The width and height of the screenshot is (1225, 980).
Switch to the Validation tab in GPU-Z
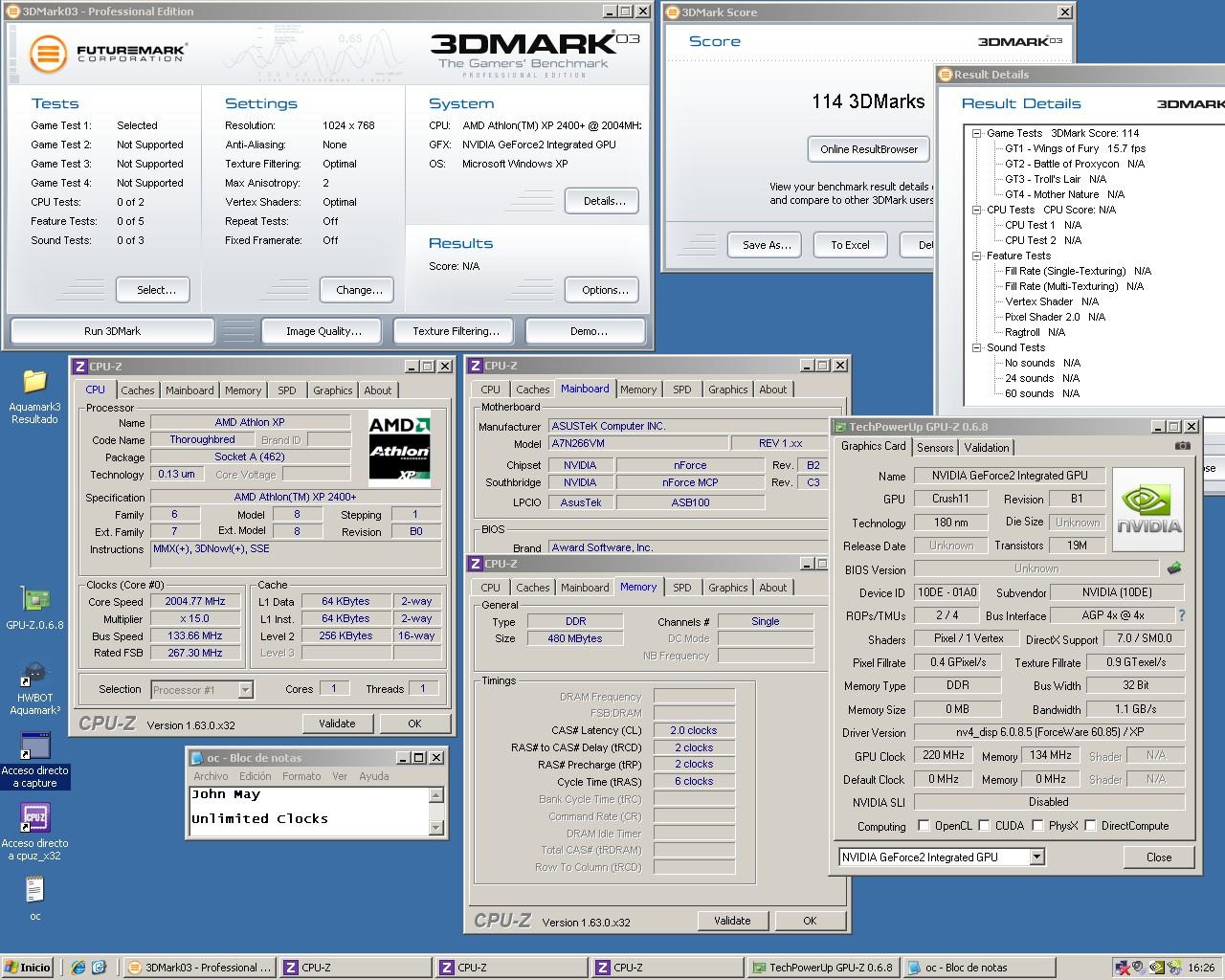pyautogui.click(x=987, y=448)
